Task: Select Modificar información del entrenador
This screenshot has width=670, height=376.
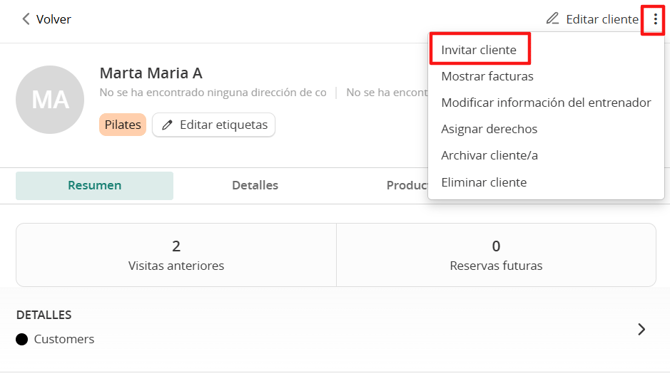Action: (546, 103)
